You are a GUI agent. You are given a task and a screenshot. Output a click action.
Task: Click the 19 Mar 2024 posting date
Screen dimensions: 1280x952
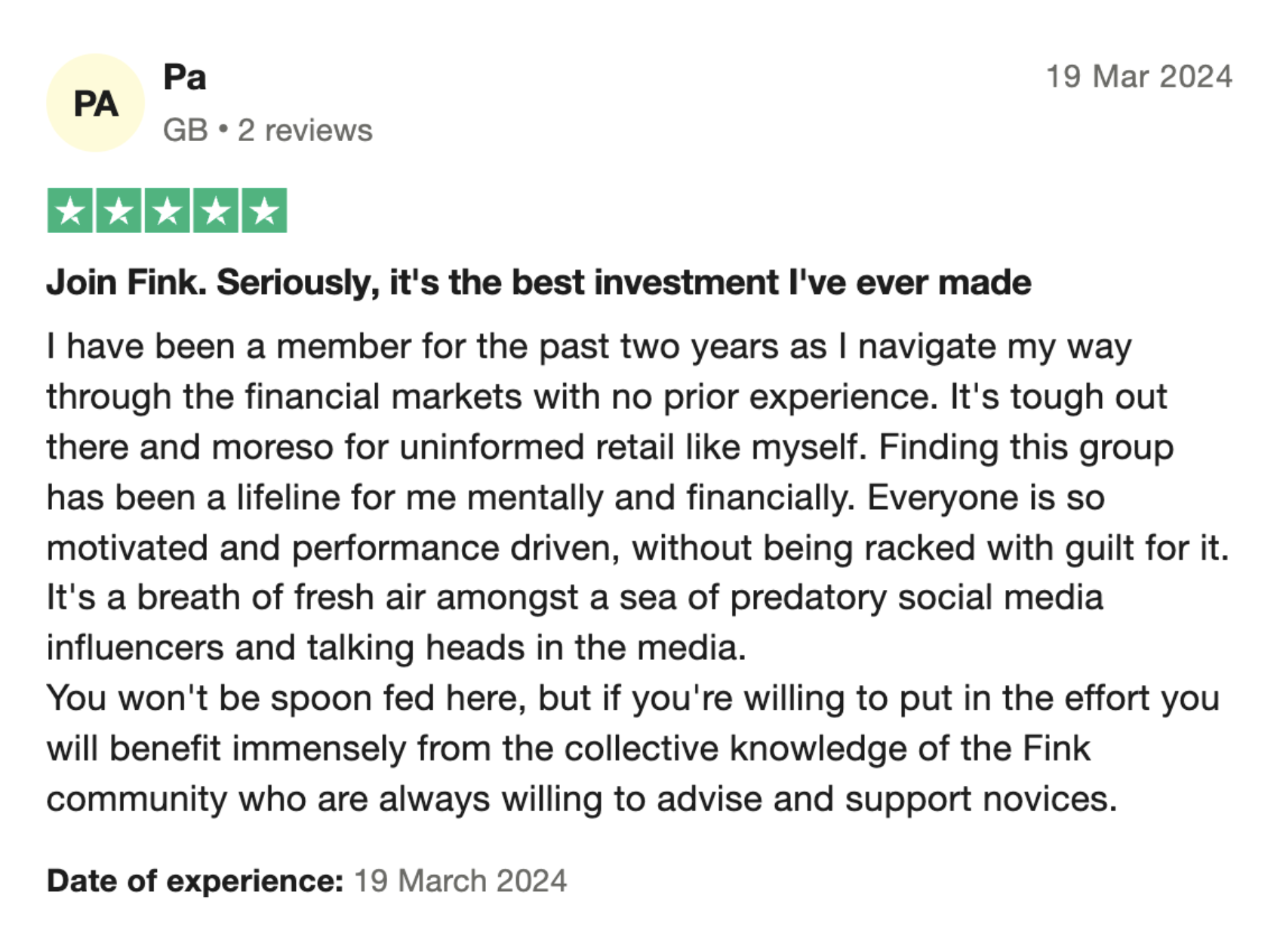coord(1138,77)
